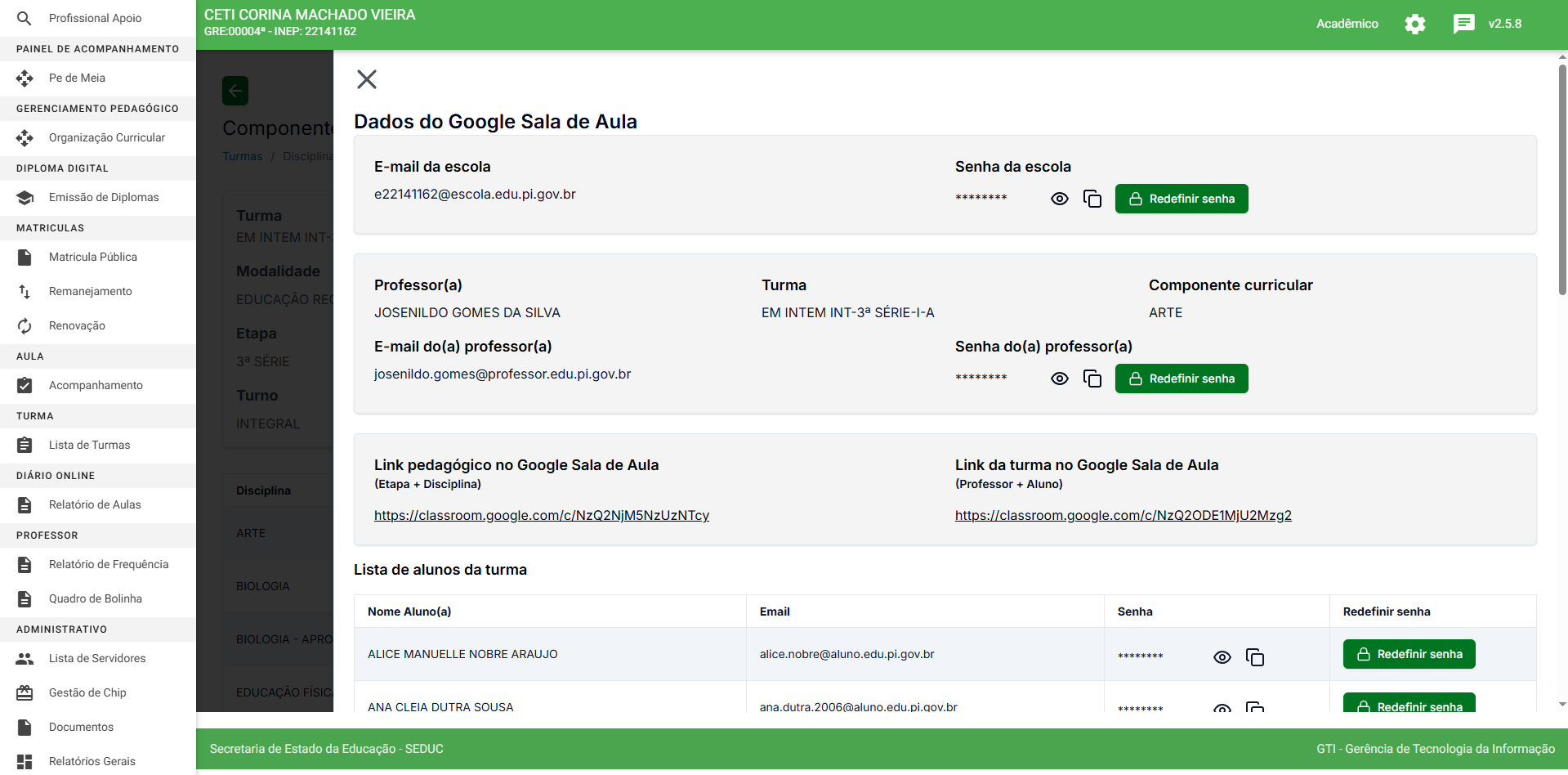The height and width of the screenshot is (775, 1568).
Task: Click the green back arrow button
Action: click(x=235, y=91)
